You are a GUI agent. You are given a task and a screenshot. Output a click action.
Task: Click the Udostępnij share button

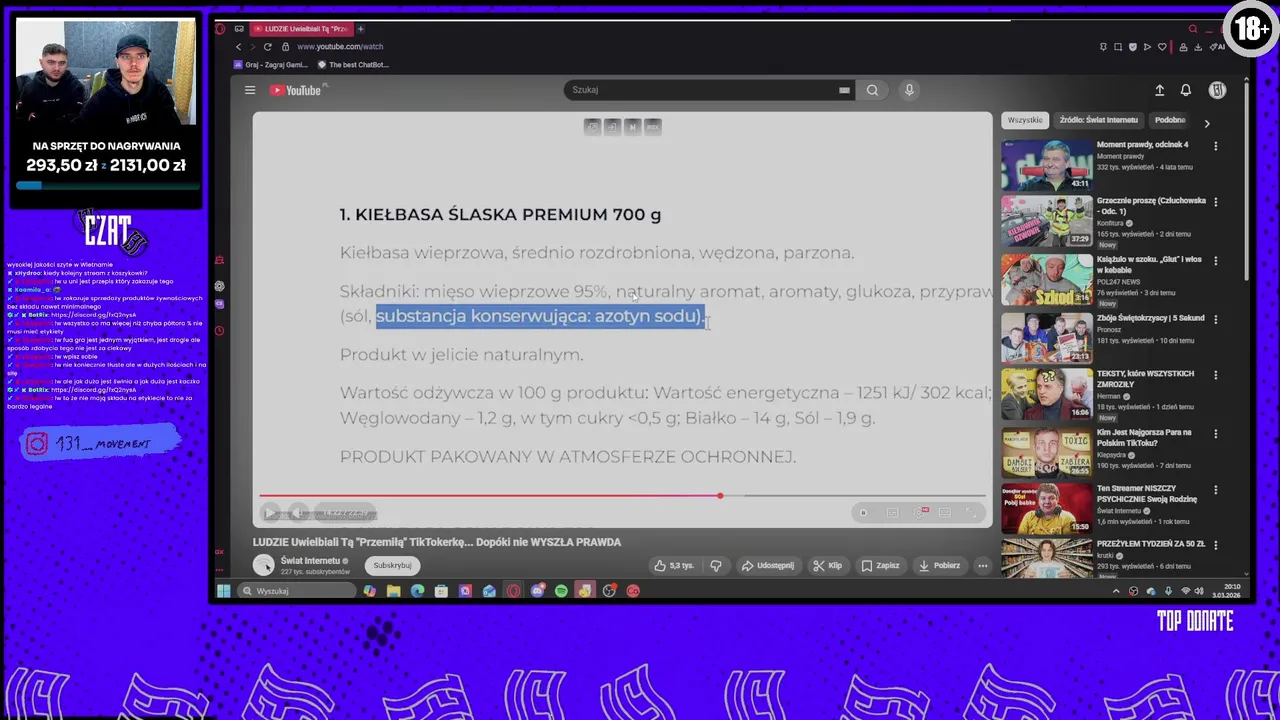(x=768, y=566)
